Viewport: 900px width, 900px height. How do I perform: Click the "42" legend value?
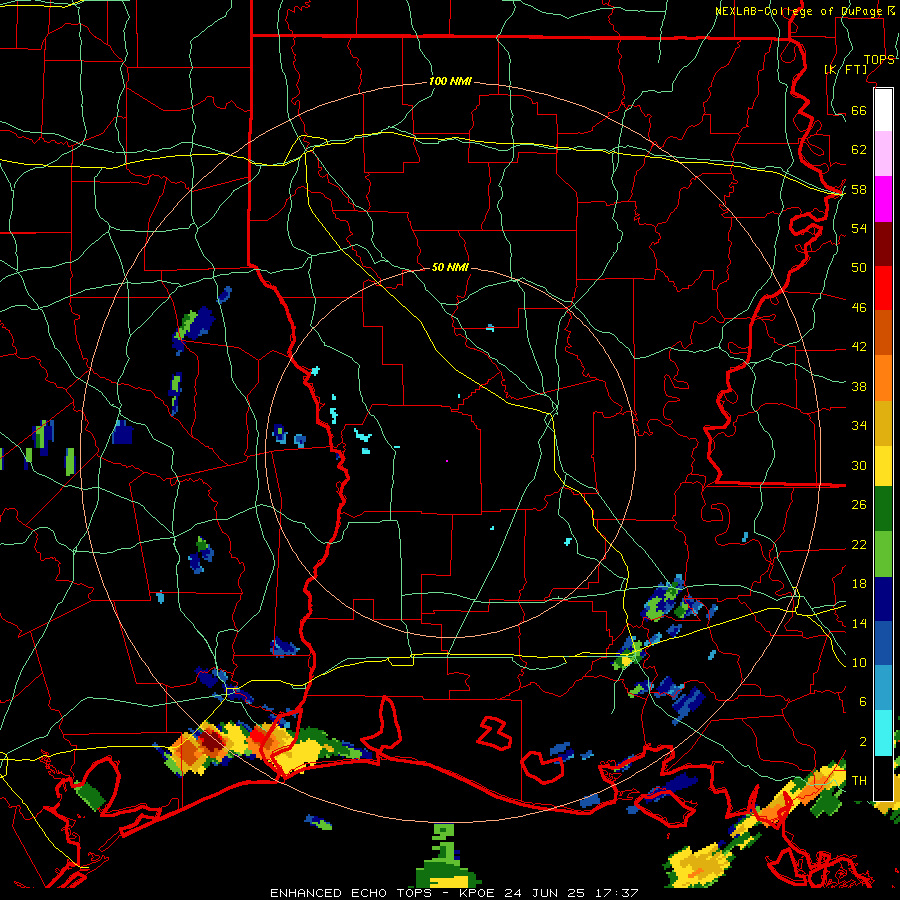[859, 346]
